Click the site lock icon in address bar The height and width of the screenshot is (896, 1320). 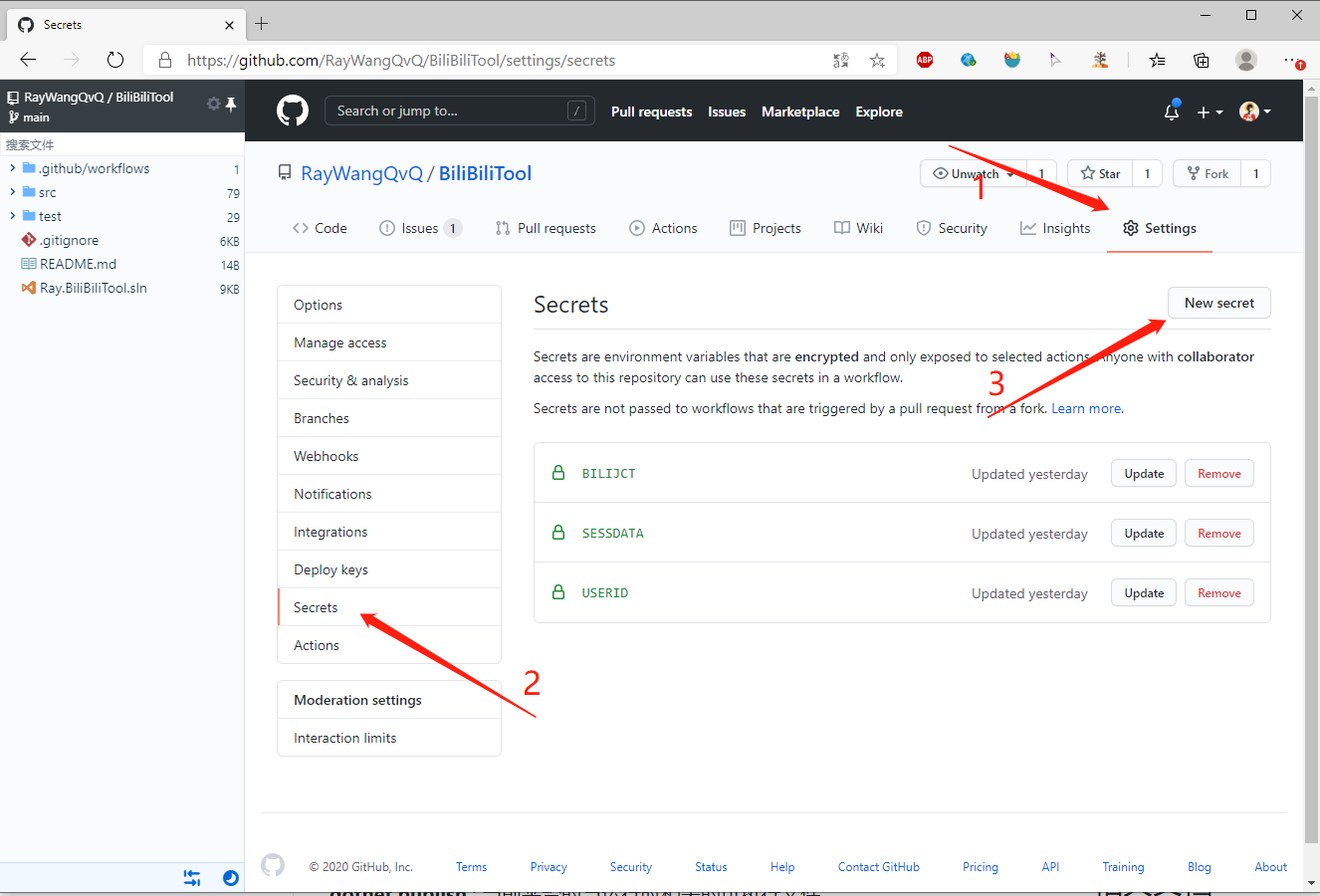[165, 61]
